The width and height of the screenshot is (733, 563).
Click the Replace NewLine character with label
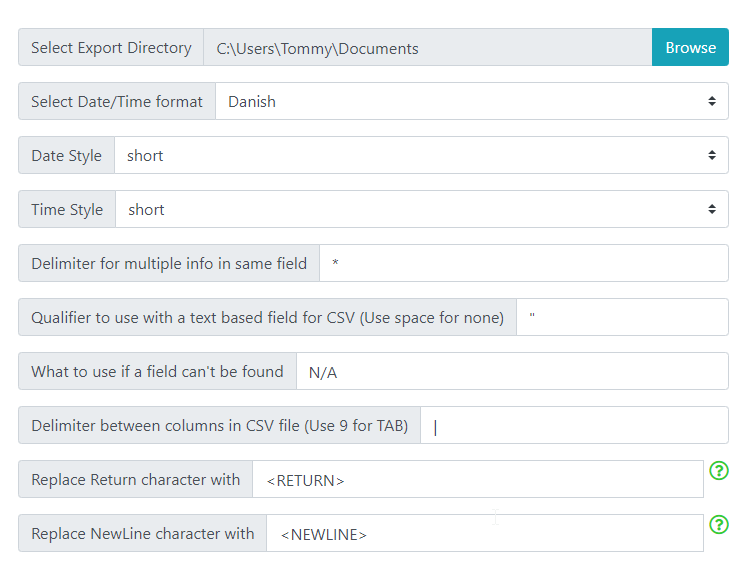pyautogui.click(x=142, y=533)
